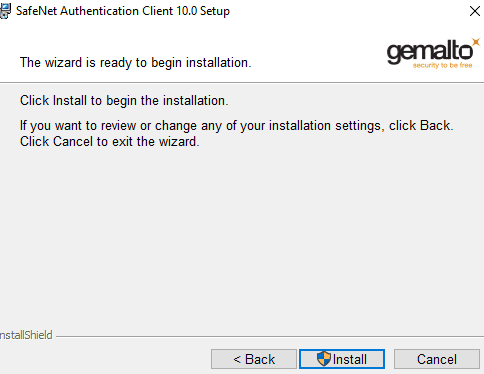Click the installer icon in title bar
This screenshot has width=484, height=374.
(5, 11)
